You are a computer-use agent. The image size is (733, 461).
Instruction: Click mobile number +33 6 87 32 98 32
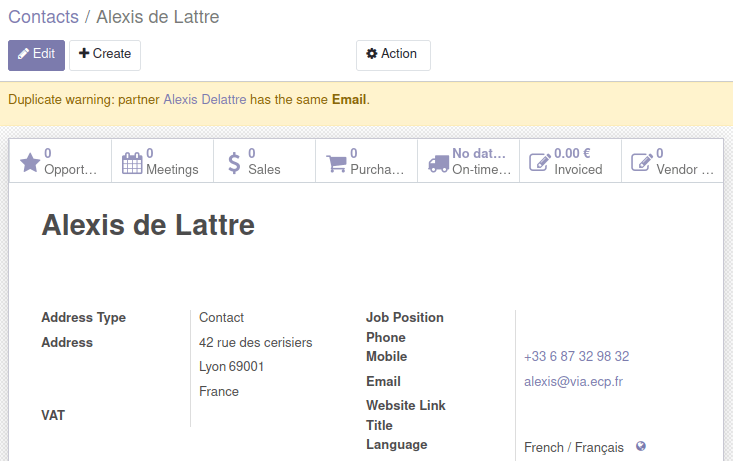576,356
